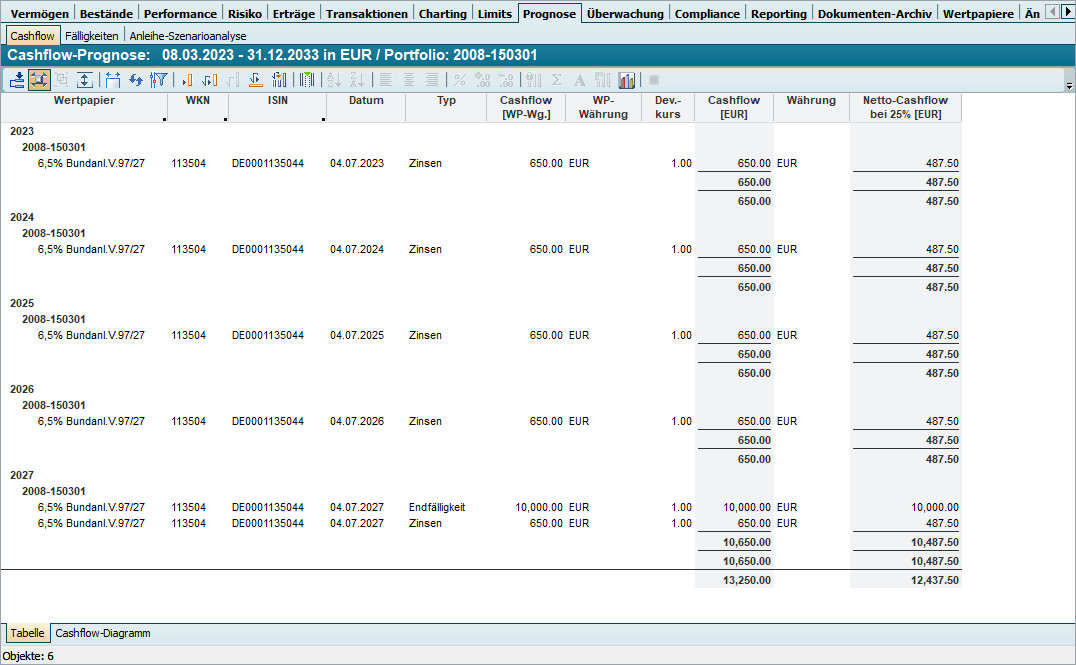Click the export (download) icon in toolbar
1076x665 pixels.
(x=17, y=80)
